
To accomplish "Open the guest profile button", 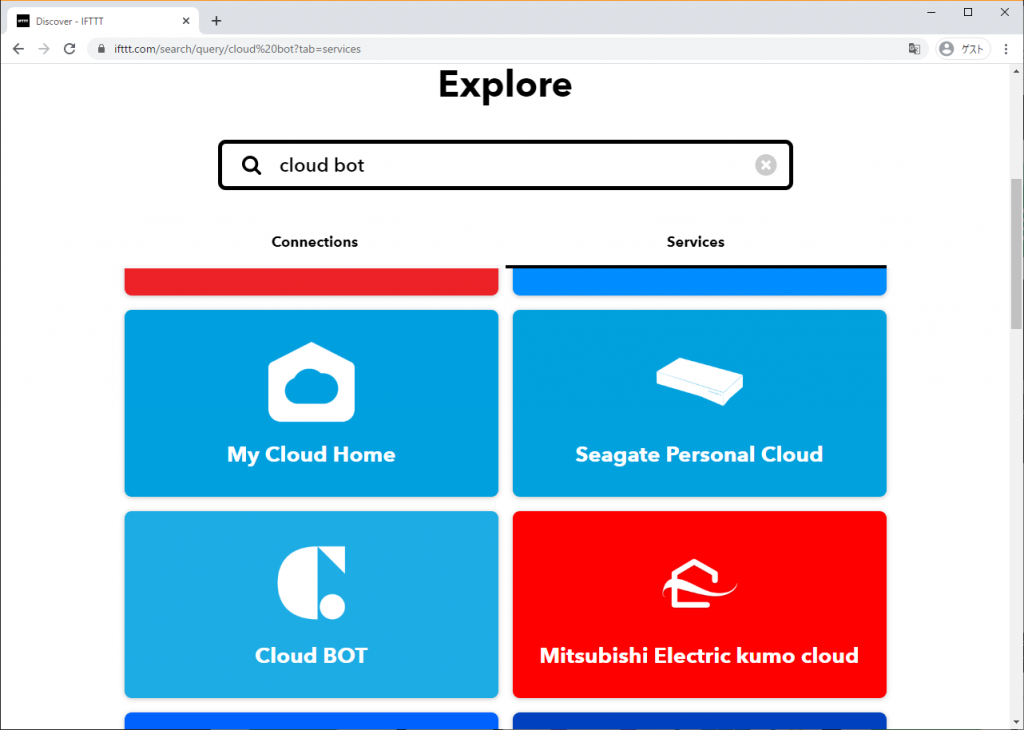I will [963, 49].
